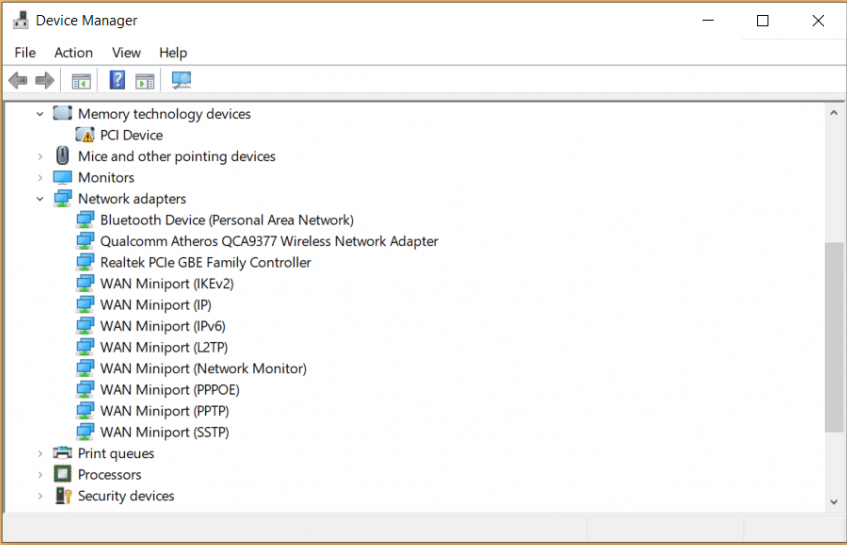
Task: Select Realtek PCIe GBE Family Controller
Action: pos(205,263)
